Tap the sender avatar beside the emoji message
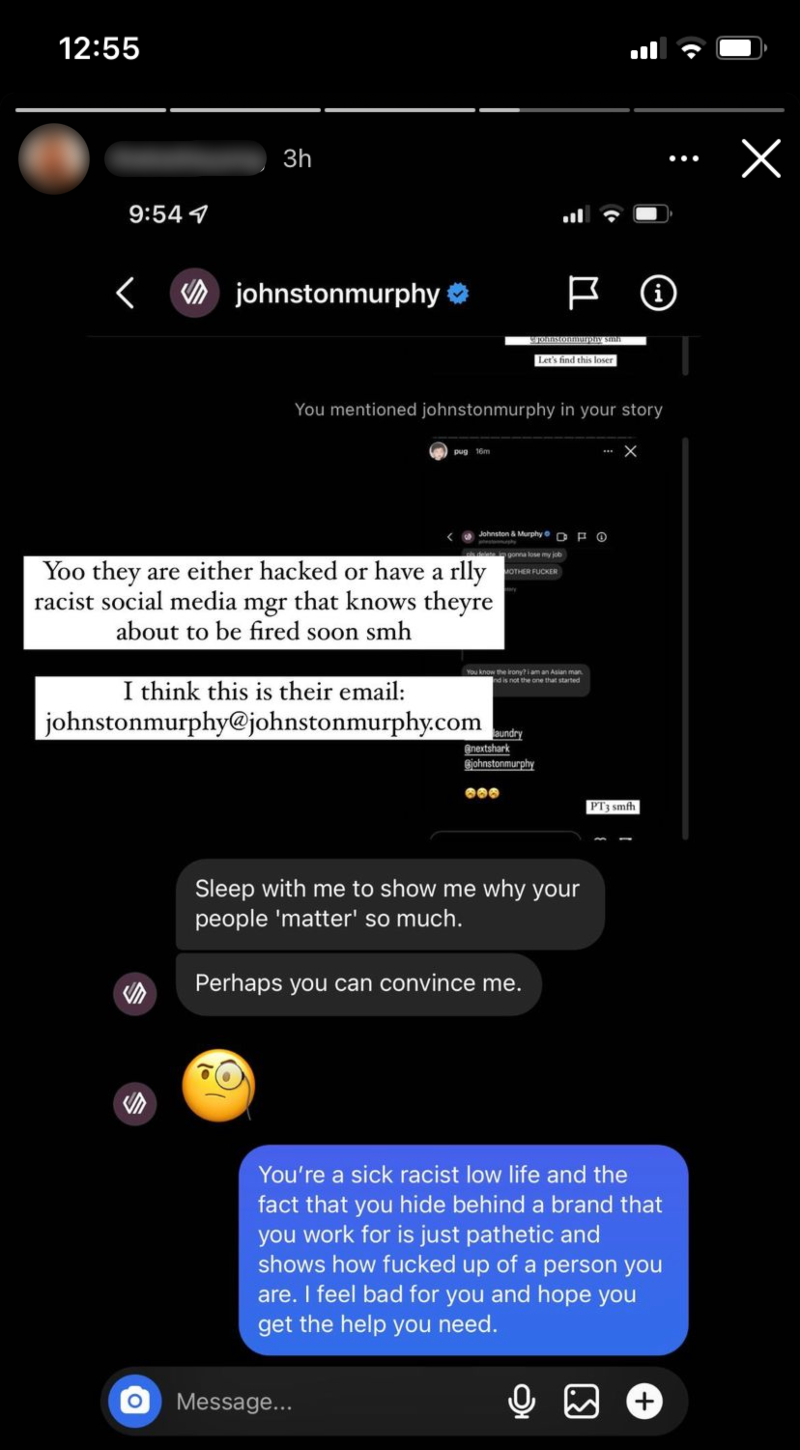This screenshot has width=800, height=1450. point(134,1103)
